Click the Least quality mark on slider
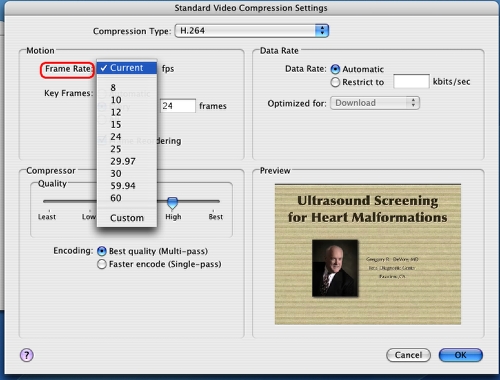This screenshot has height=380, width=500. click(x=47, y=217)
